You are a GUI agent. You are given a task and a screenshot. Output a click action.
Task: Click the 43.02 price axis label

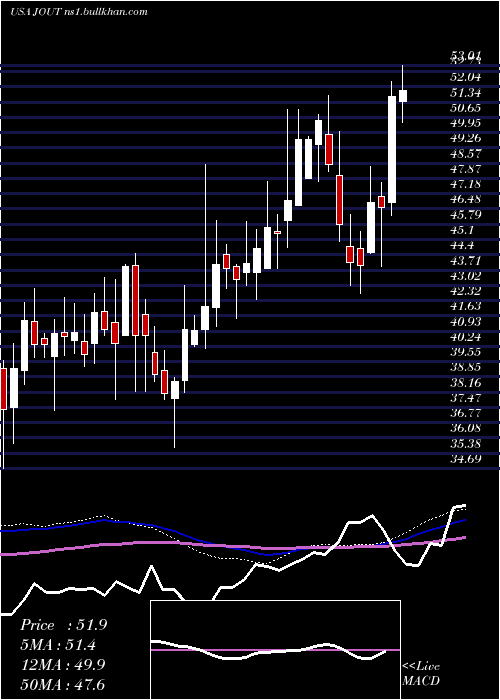click(466, 275)
